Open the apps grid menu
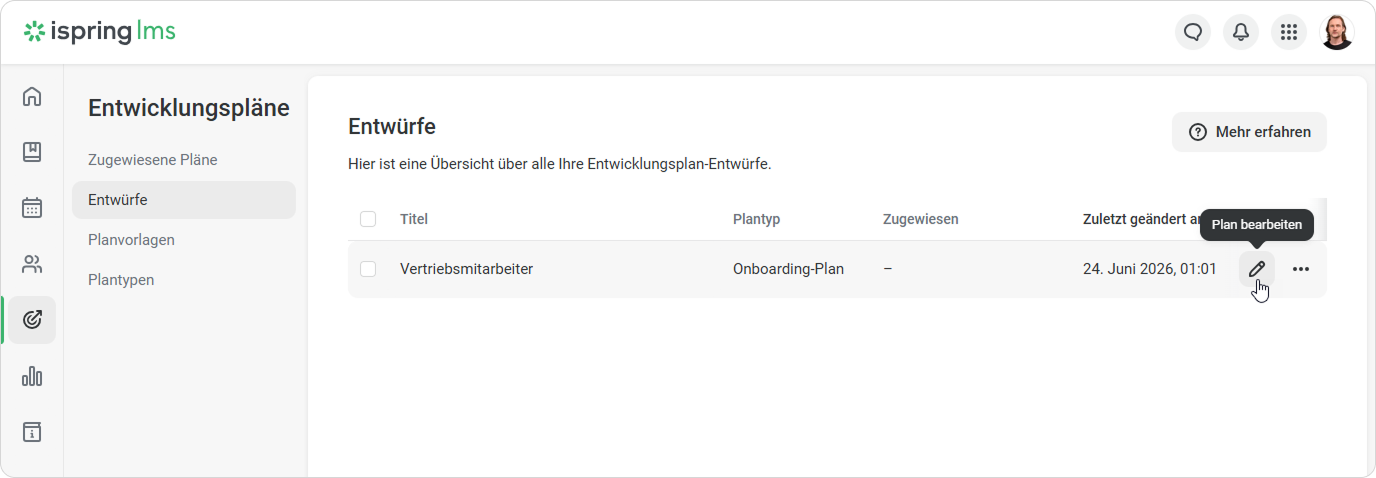The image size is (1376, 478). click(x=1289, y=32)
